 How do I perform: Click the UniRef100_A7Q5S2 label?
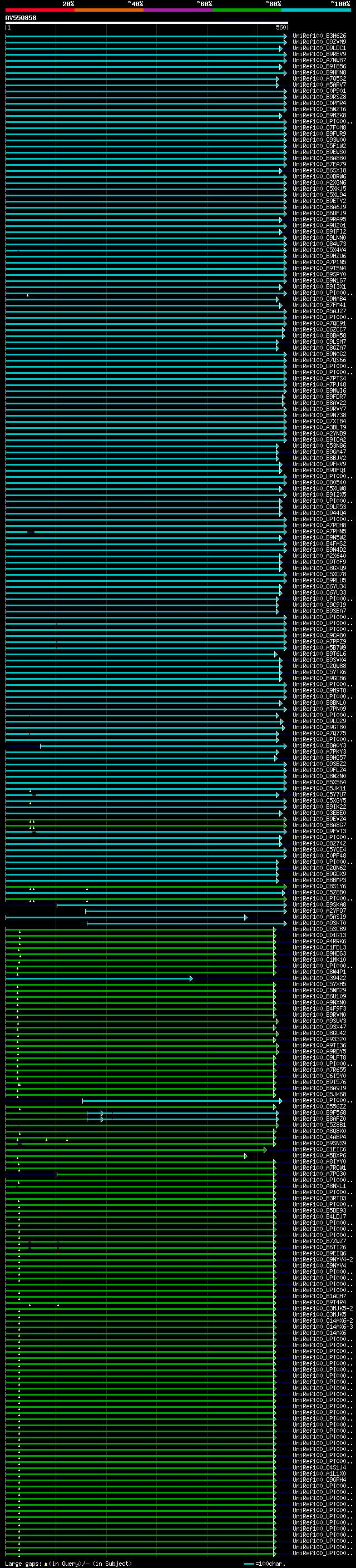319,78
